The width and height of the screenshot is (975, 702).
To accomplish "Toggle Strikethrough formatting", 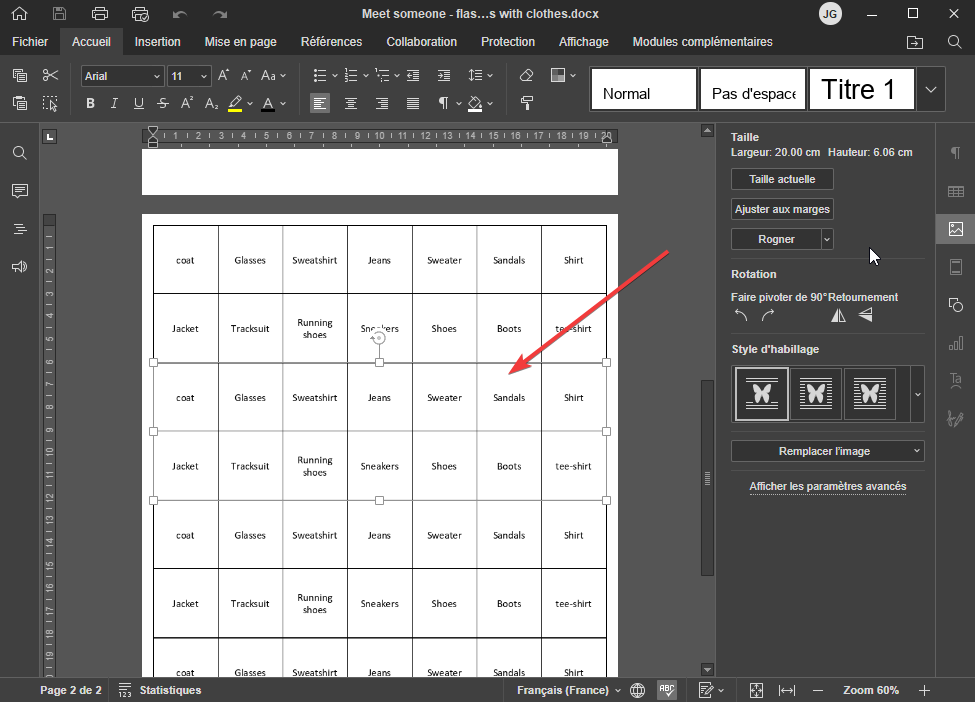I will click(x=162, y=103).
